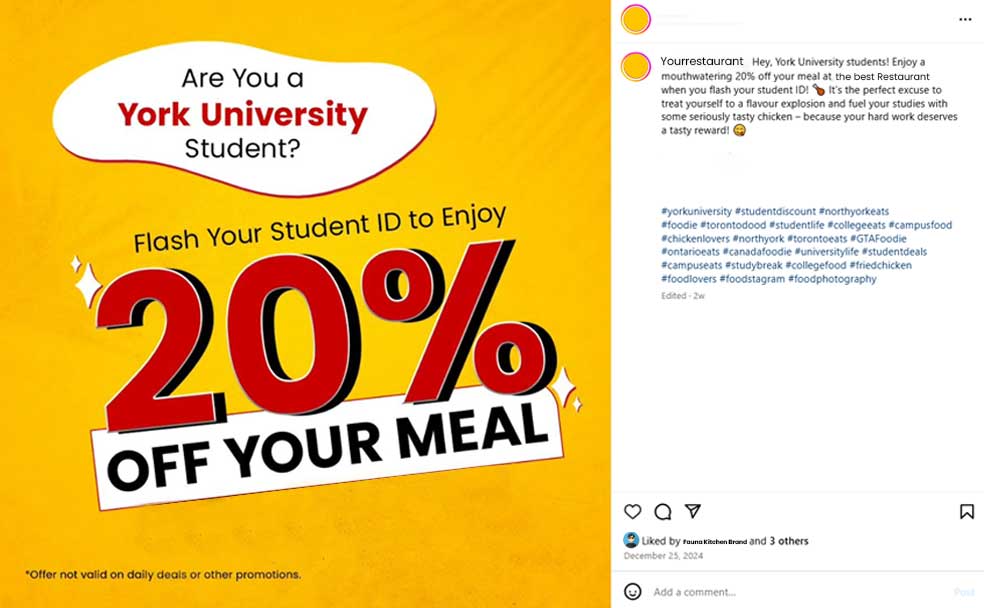The height and width of the screenshot is (608, 984).
Task: Open the #studentdiscount hashtag
Action: coord(775,212)
